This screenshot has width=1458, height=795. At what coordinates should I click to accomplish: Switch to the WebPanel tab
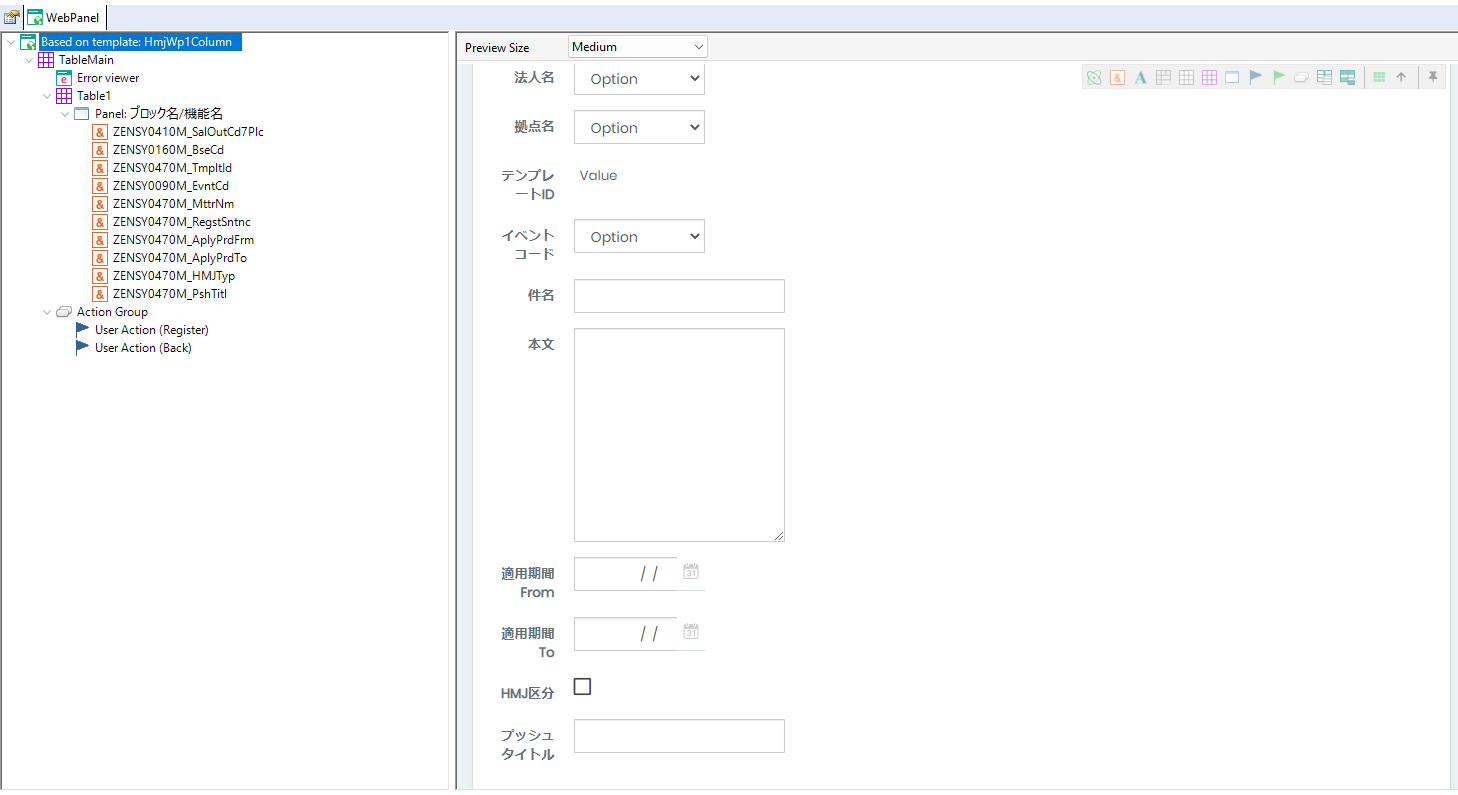pos(65,17)
